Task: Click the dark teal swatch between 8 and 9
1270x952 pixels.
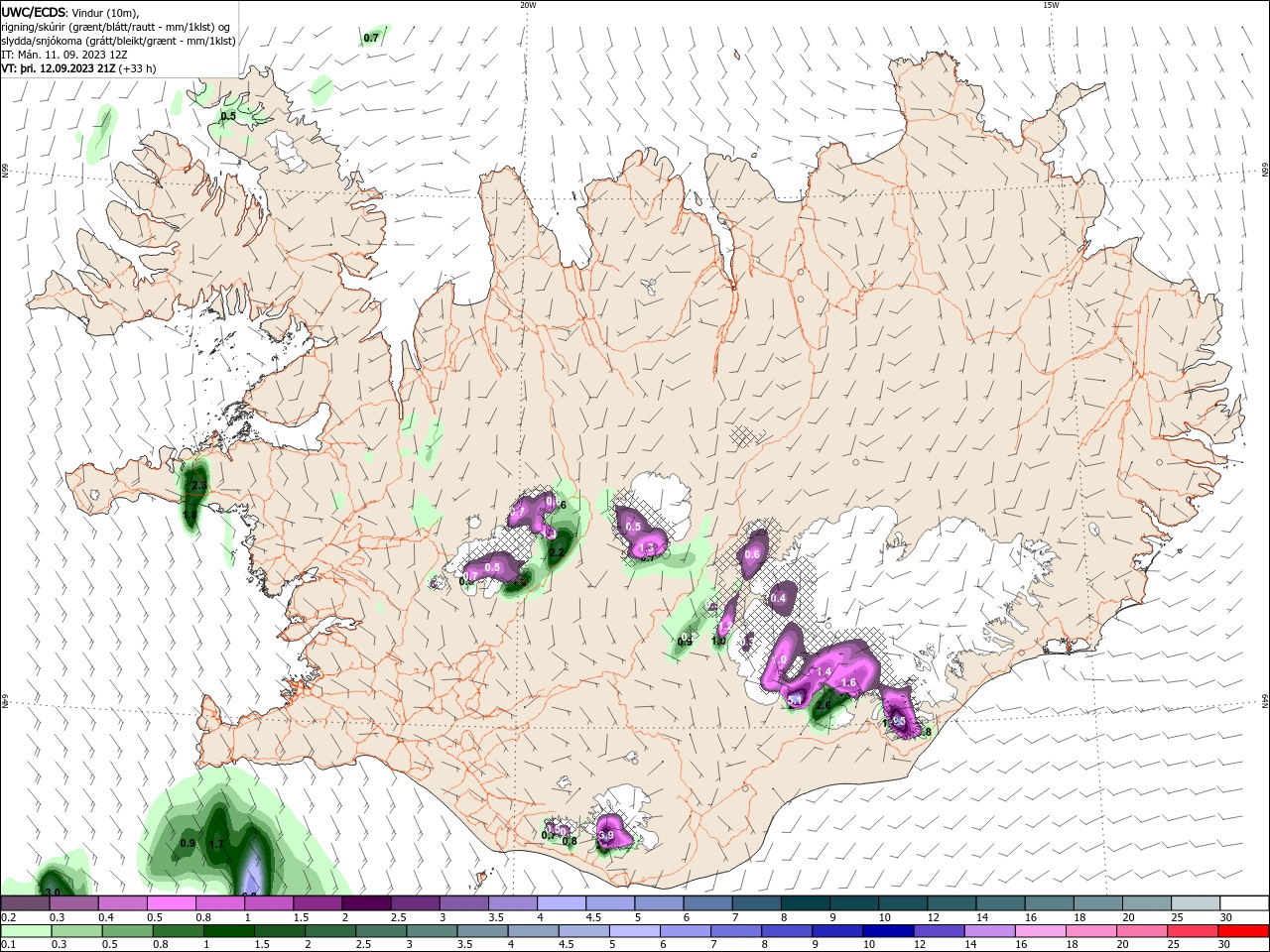Action: [805, 903]
